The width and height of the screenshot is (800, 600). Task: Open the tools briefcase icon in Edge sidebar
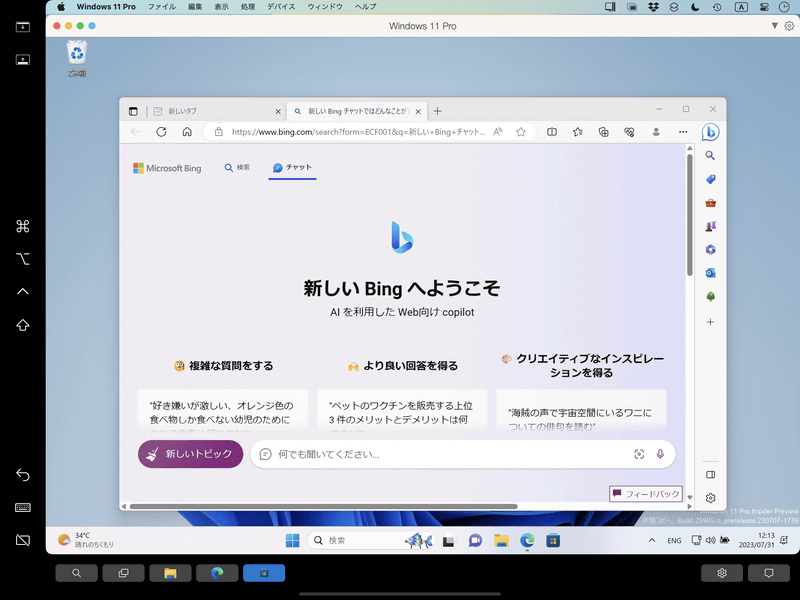tap(710, 203)
